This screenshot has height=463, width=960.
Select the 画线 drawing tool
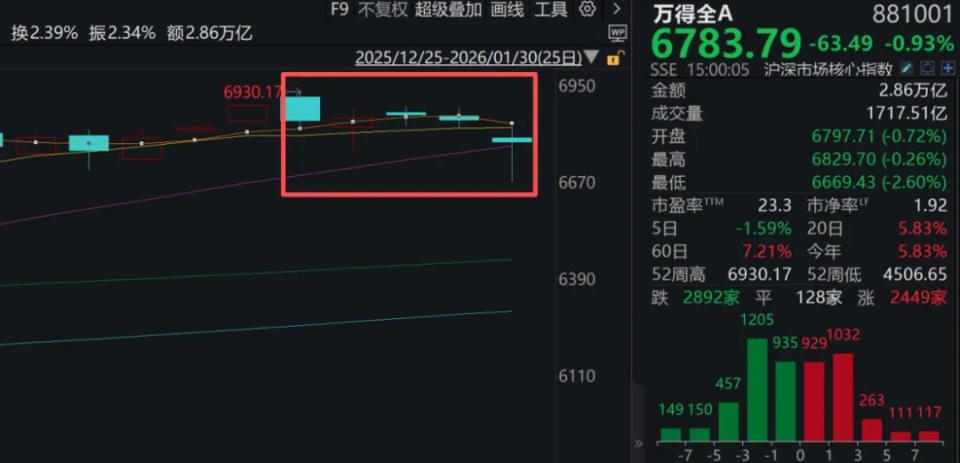coord(508,9)
